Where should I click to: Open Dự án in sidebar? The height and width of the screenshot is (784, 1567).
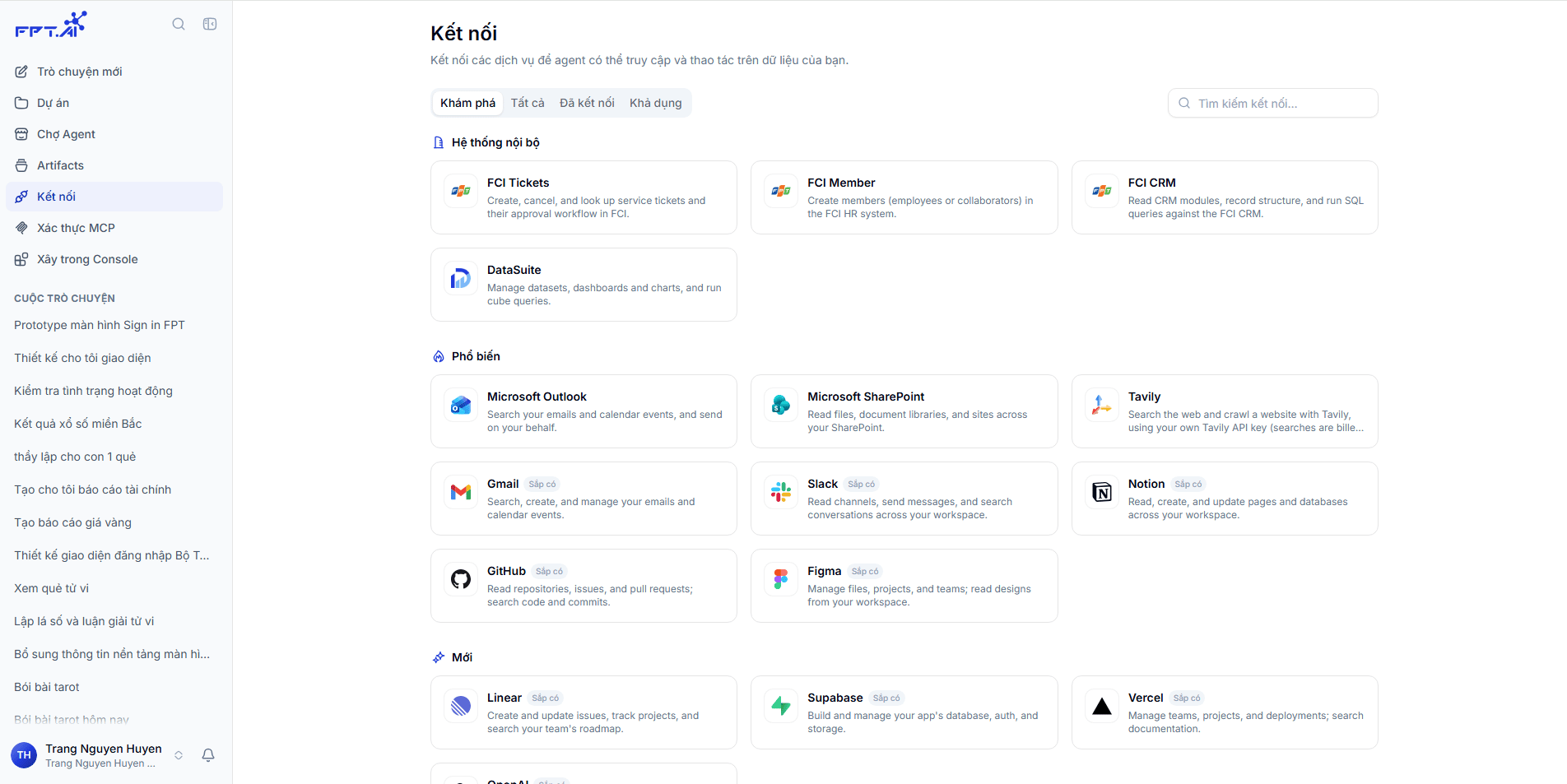[114, 103]
